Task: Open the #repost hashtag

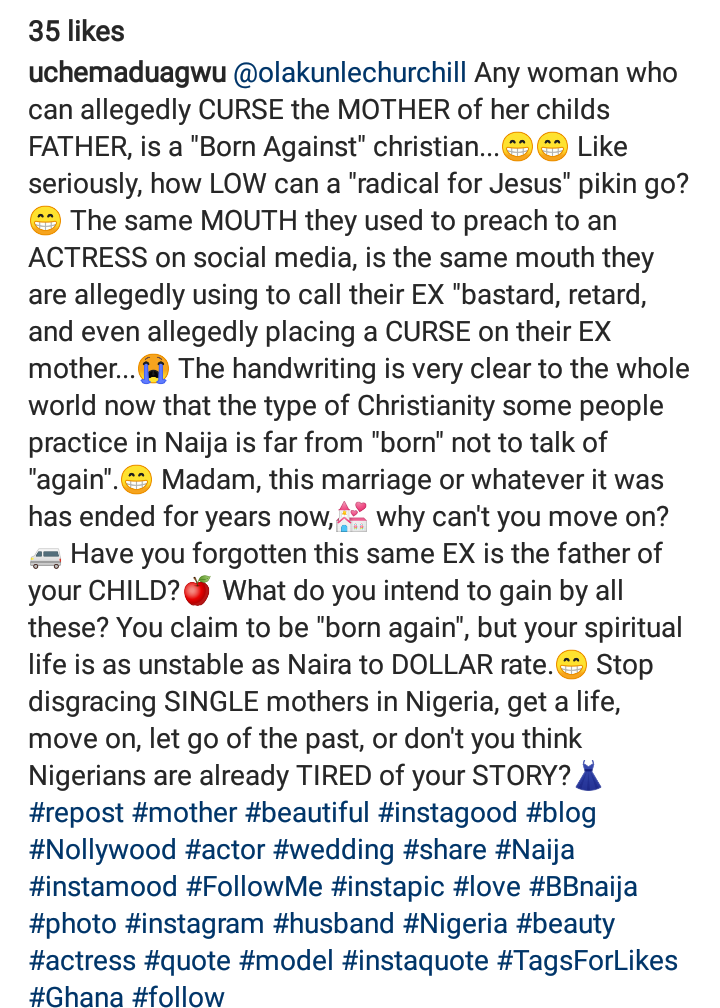Action: point(77,813)
